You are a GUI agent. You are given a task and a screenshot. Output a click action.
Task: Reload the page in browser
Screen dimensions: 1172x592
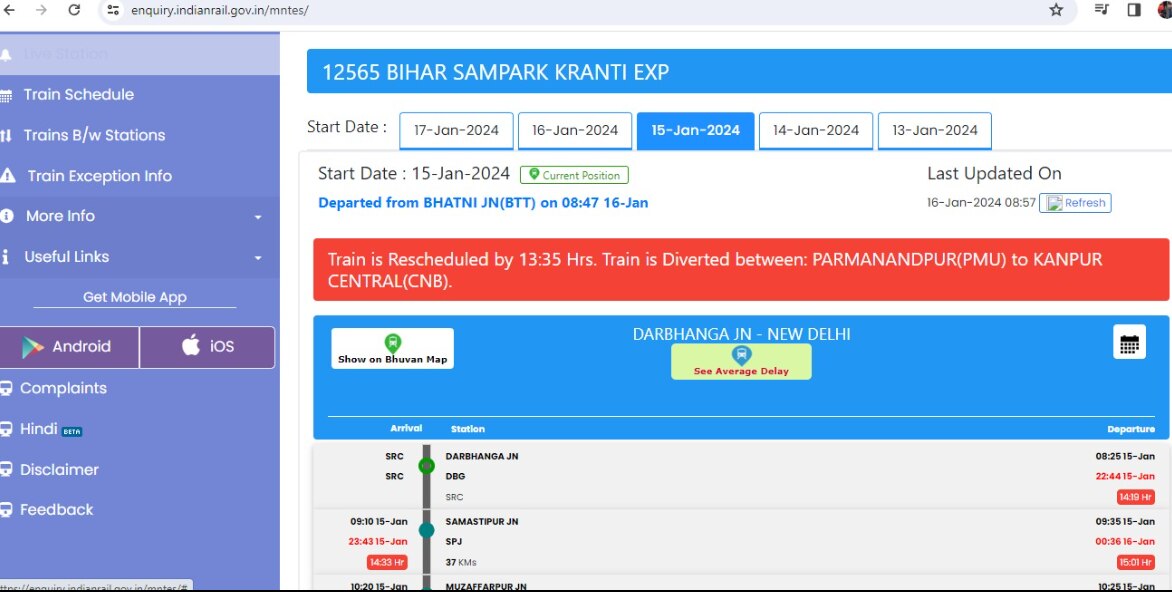tap(74, 10)
